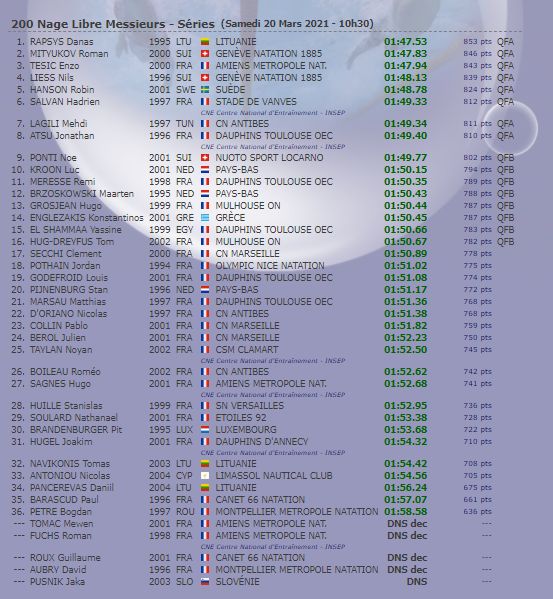Click NUOTO SPORT LOCARNO club name
Screen dimensions: 553x599
click(269, 158)
